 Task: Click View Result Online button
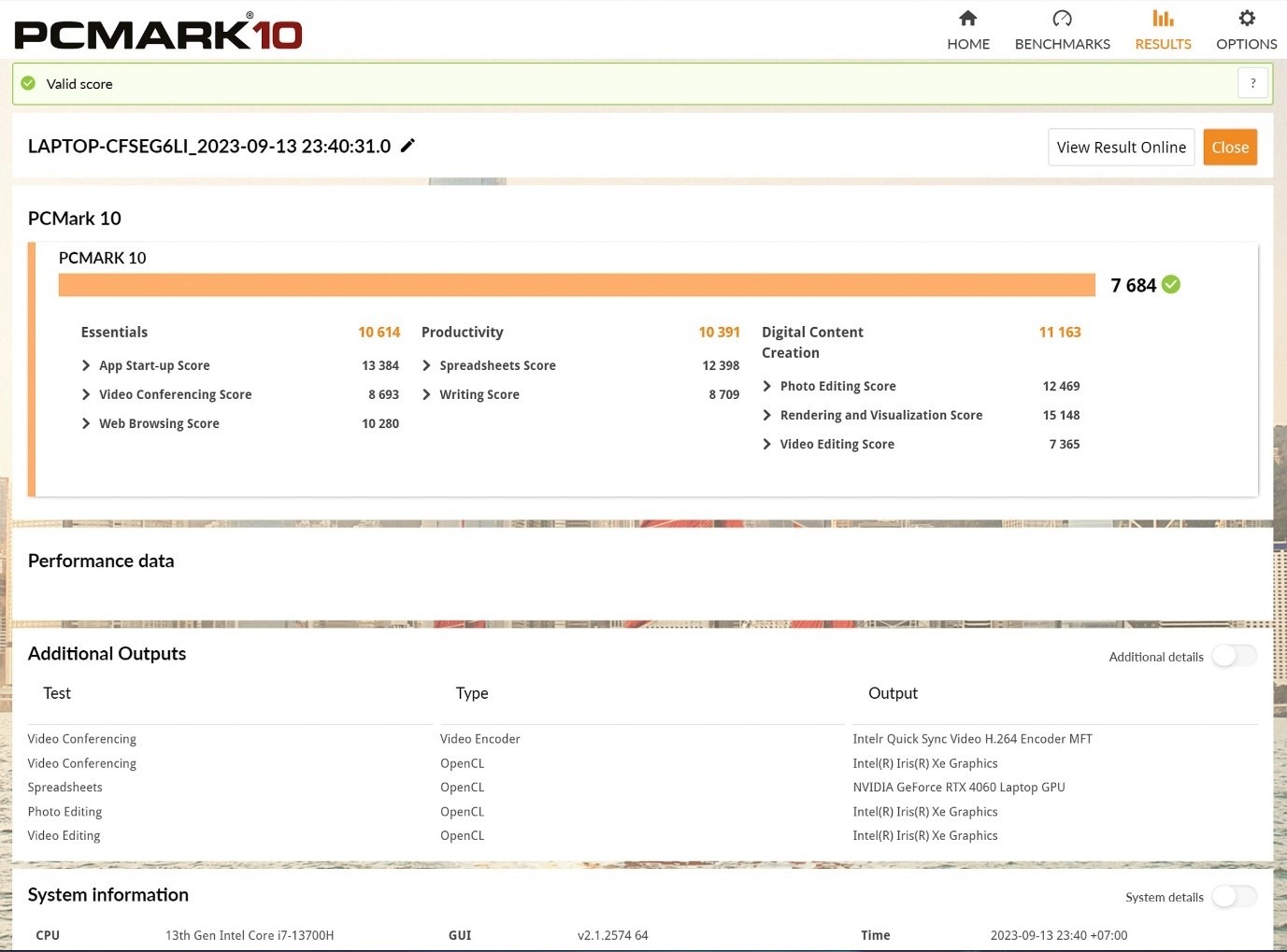point(1121,147)
